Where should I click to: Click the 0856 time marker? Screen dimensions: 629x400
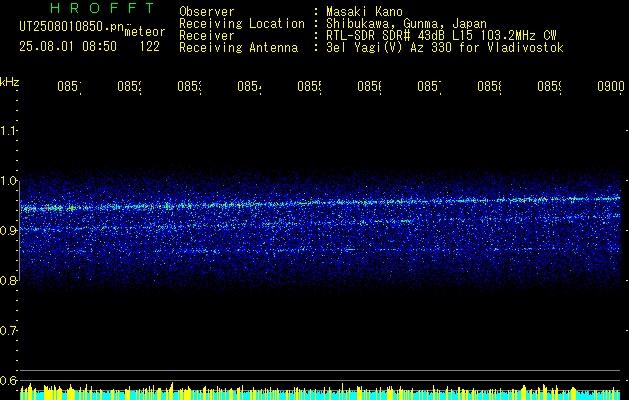[x=369, y=86]
